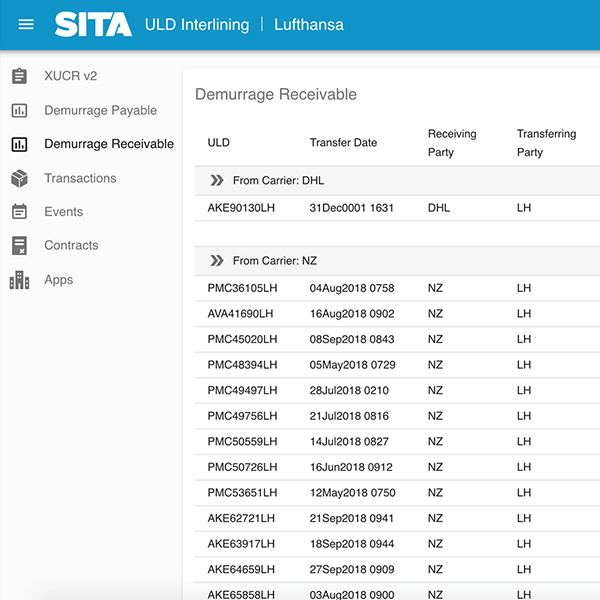This screenshot has width=600, height=600.
Task: Click transfer date 12May2018 0750
Action: tap(352, 492)
